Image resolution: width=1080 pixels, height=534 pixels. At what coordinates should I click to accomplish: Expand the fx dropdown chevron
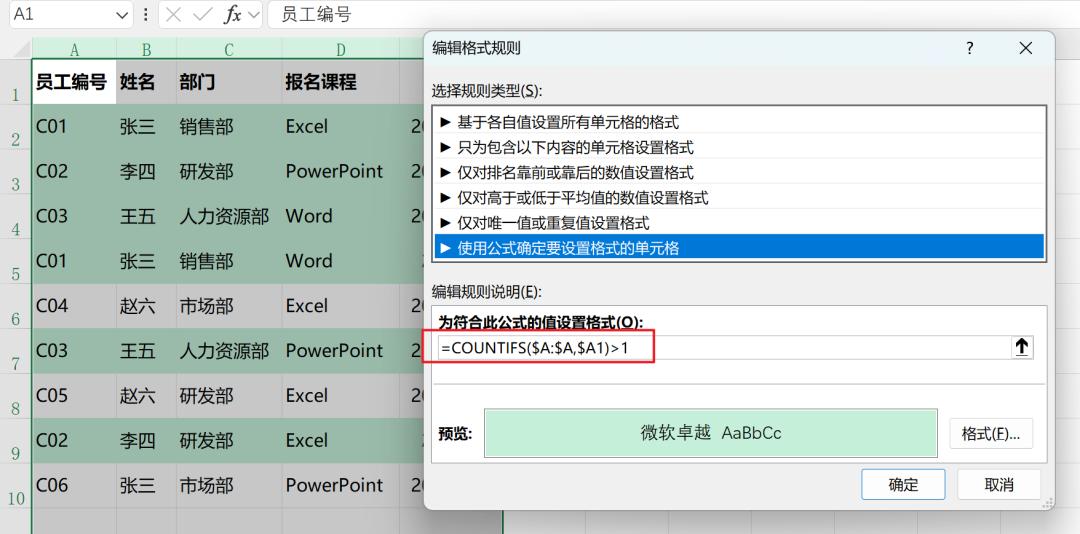[x=253, y=14]
